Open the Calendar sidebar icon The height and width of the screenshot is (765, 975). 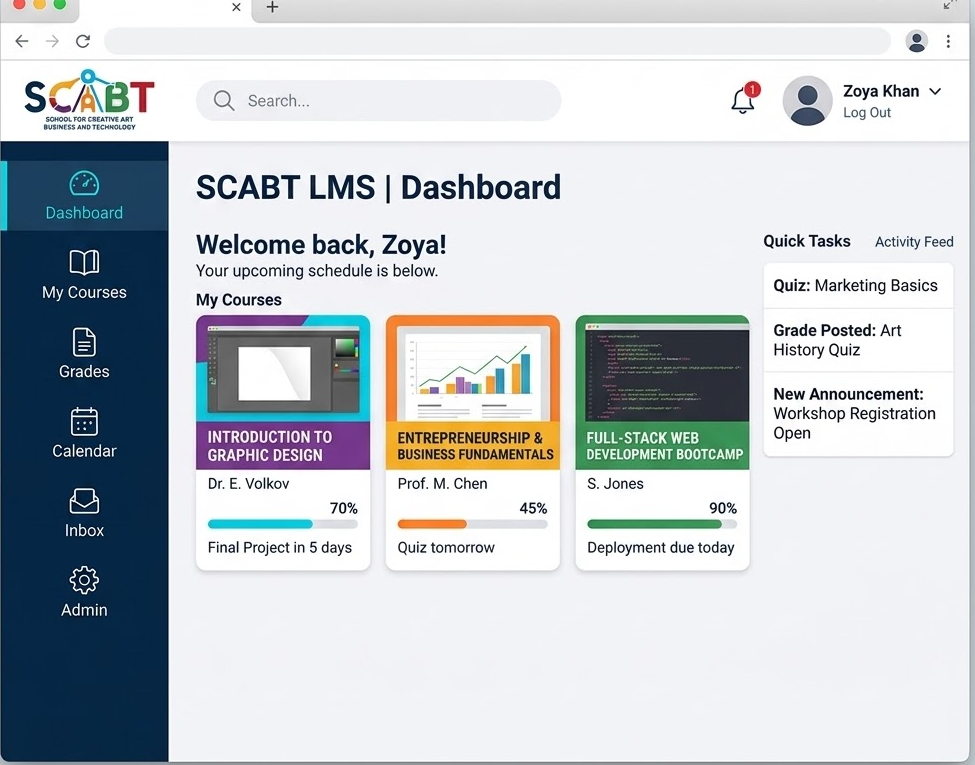[84, 421]
